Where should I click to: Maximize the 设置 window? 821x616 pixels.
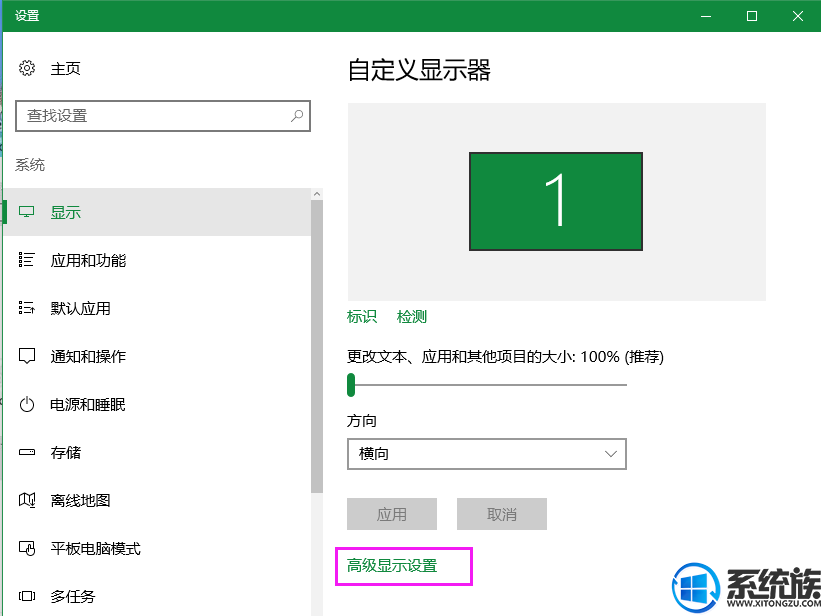point(752,16)
